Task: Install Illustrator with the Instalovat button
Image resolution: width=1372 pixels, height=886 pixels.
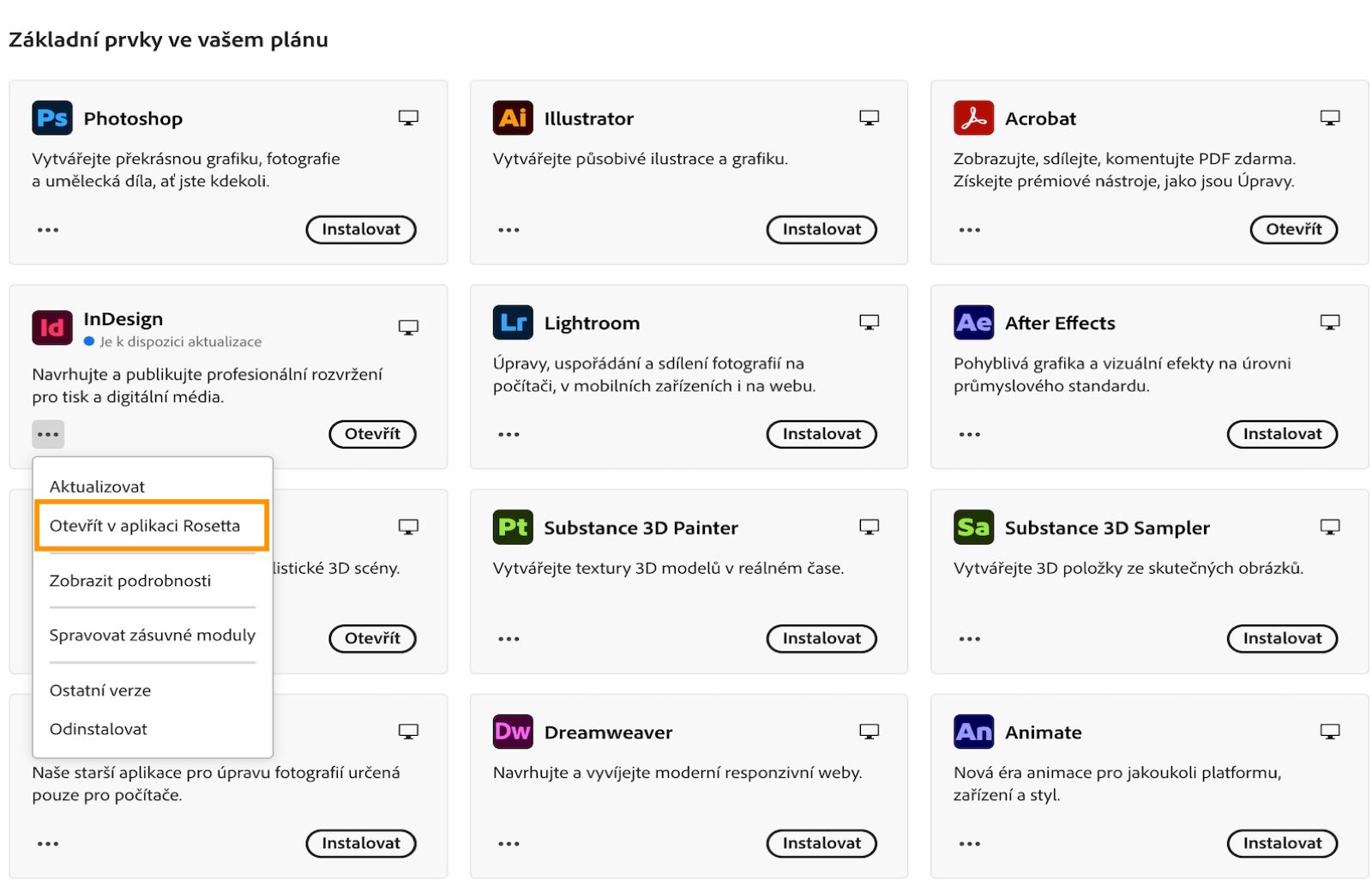Action: coord(821,229)
